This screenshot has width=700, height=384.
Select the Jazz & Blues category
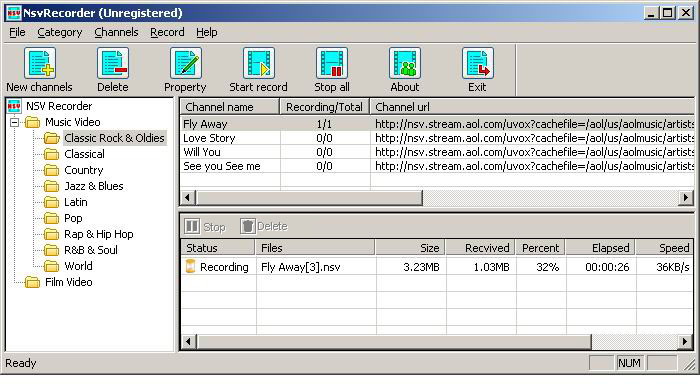(x=94, y=186)
